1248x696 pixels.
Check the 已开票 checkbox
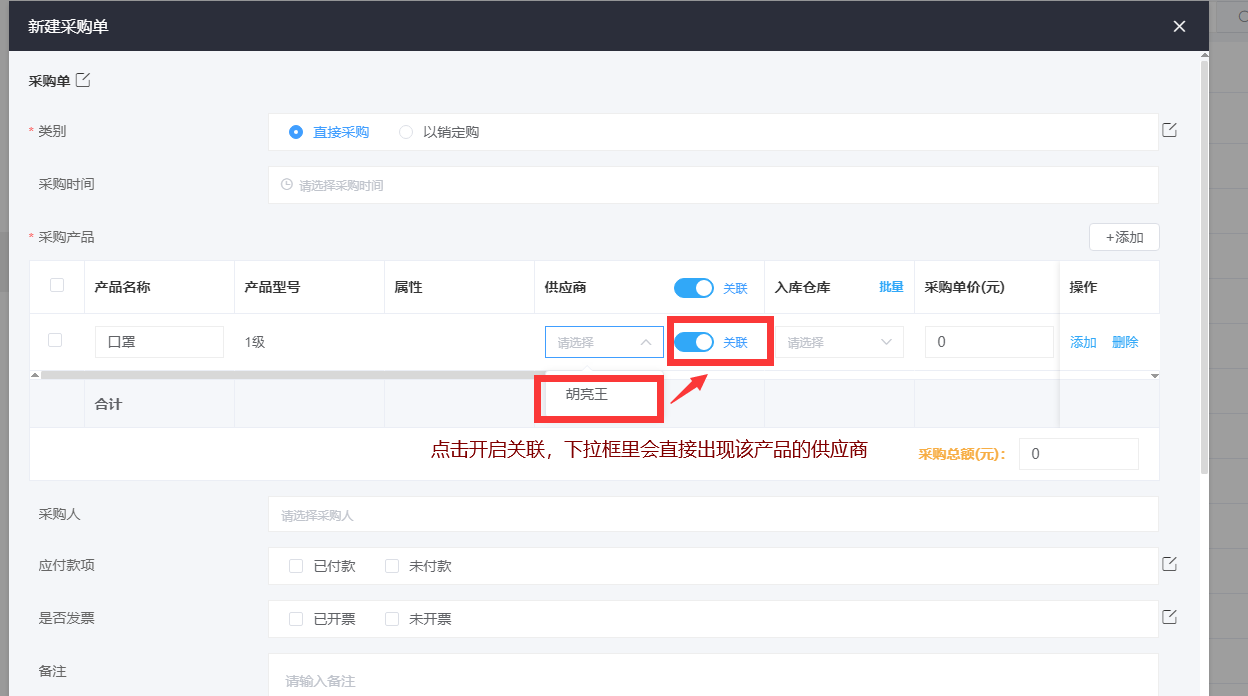pyautogui.click(x=296, y=619)
